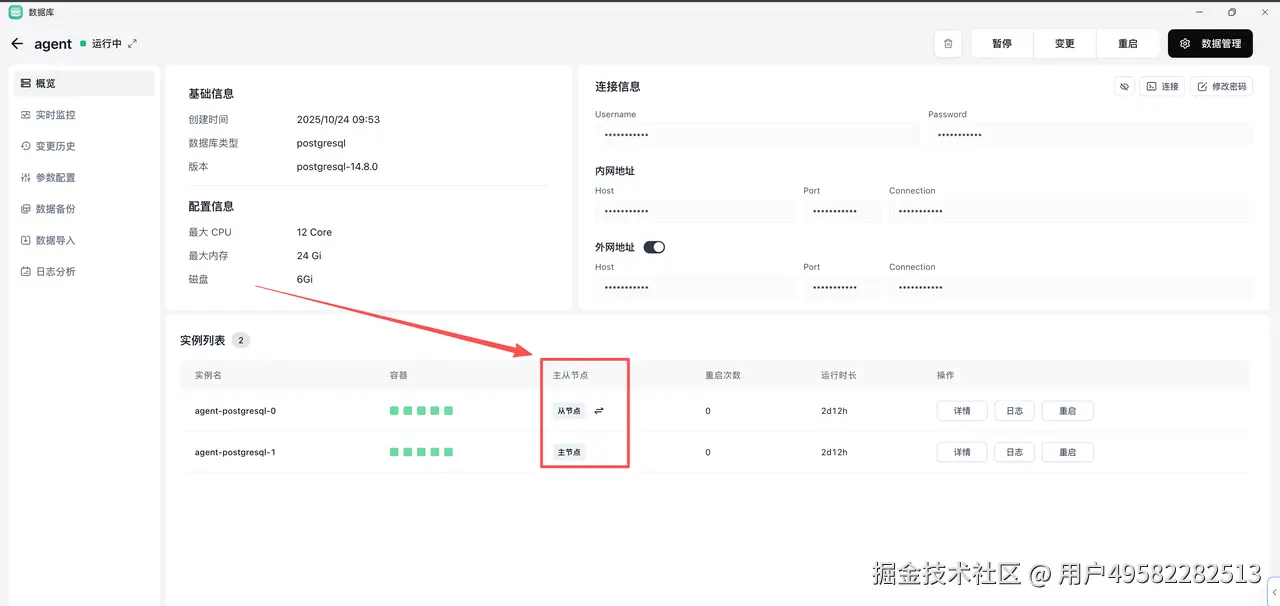
Task: Select the 概览 overview sidebar item
Action: point(85,83)
